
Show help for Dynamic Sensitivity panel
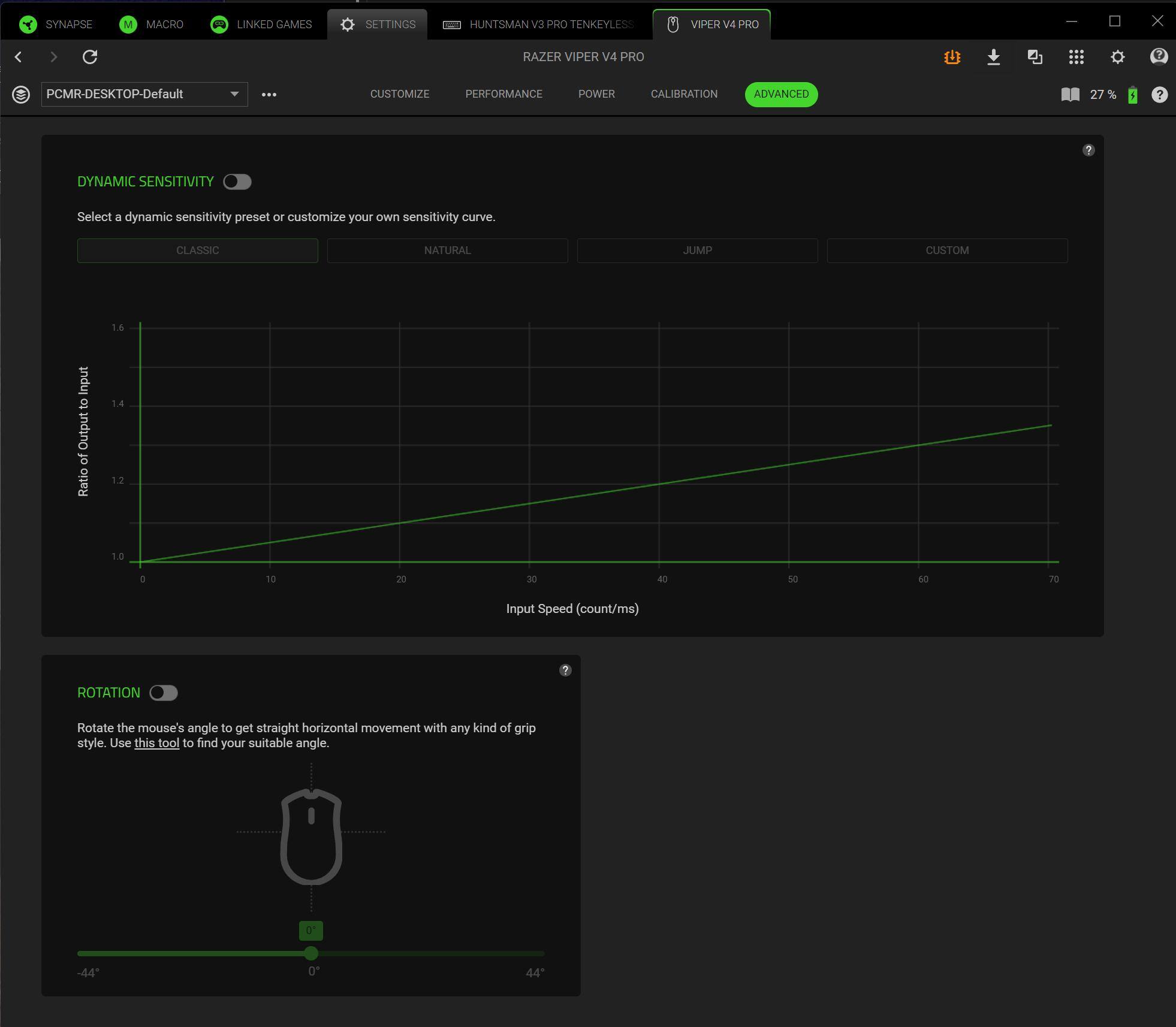coord(1089,150)
